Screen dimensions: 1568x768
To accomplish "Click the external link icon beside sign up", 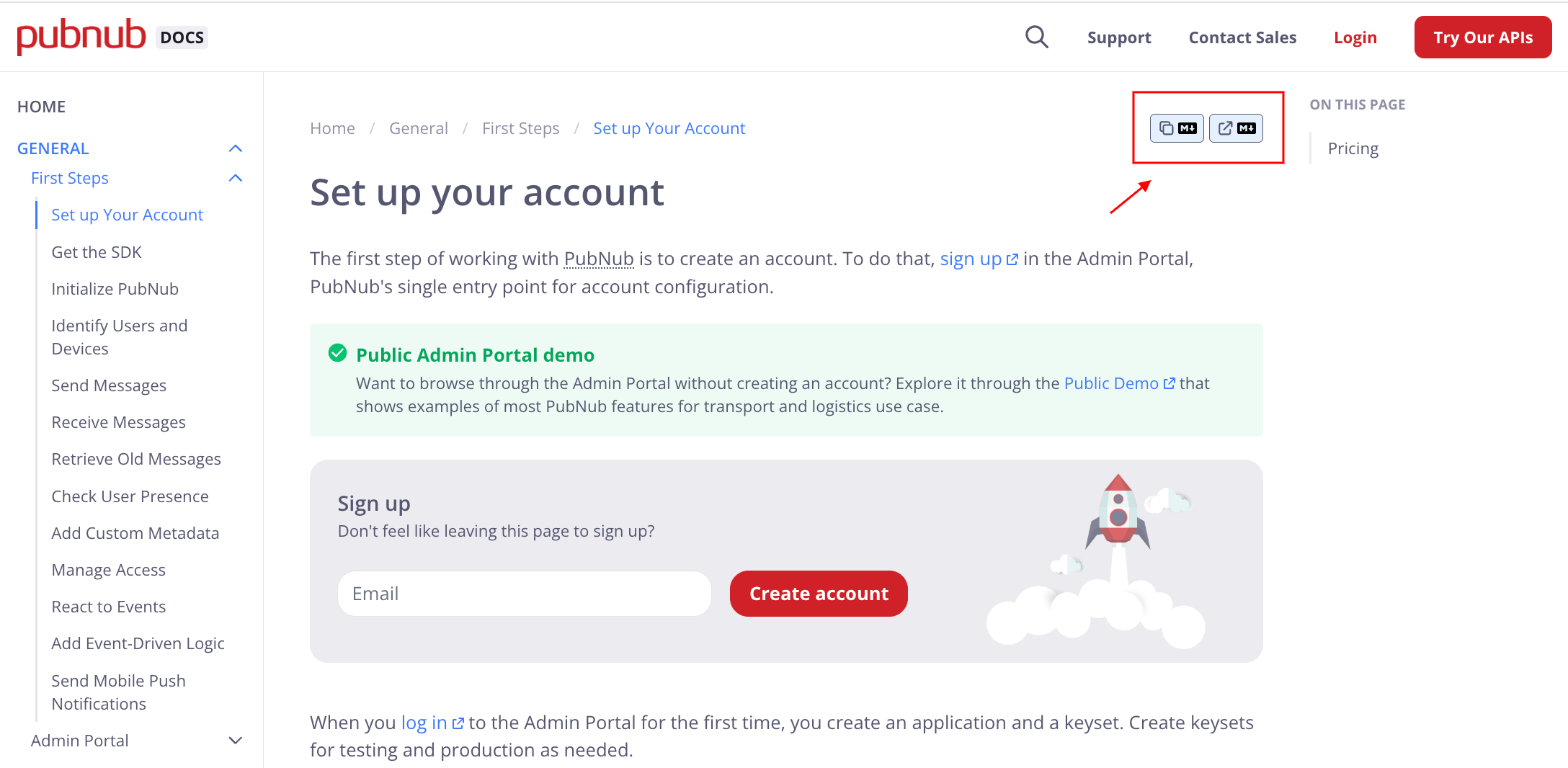I will [1012, 258].
